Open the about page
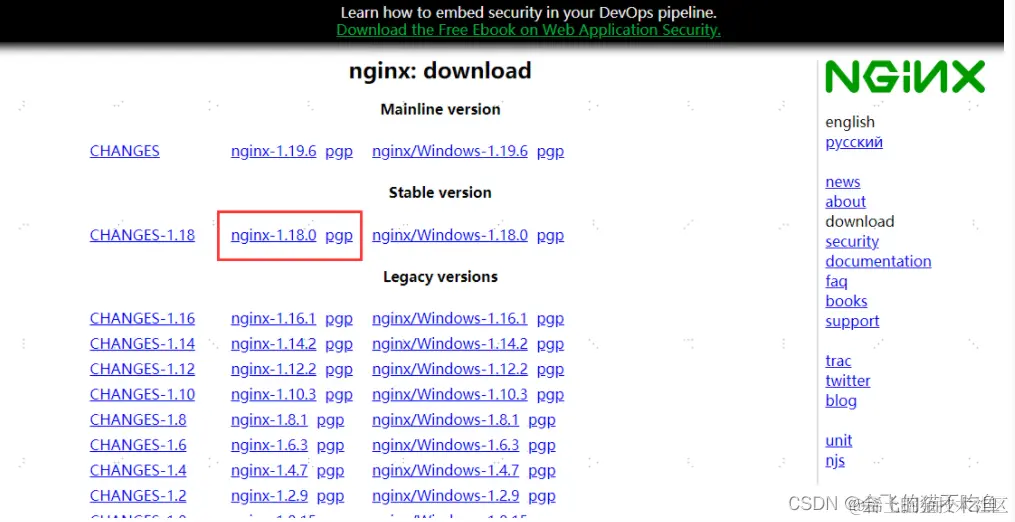 [x=845, y=201]
